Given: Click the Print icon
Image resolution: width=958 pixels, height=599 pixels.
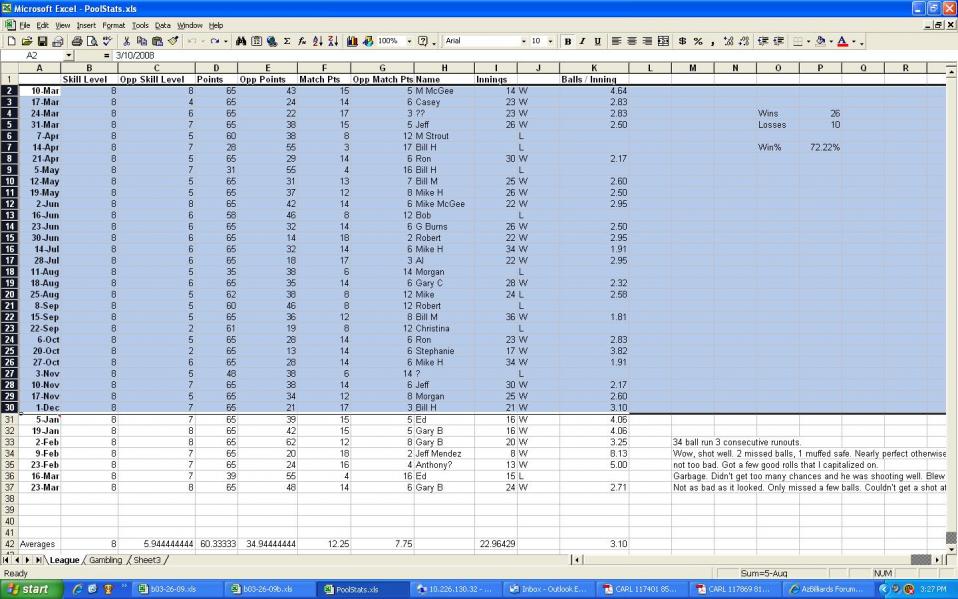Looking at the screenshot, I should pyautogui.click(x=74, y=41).
